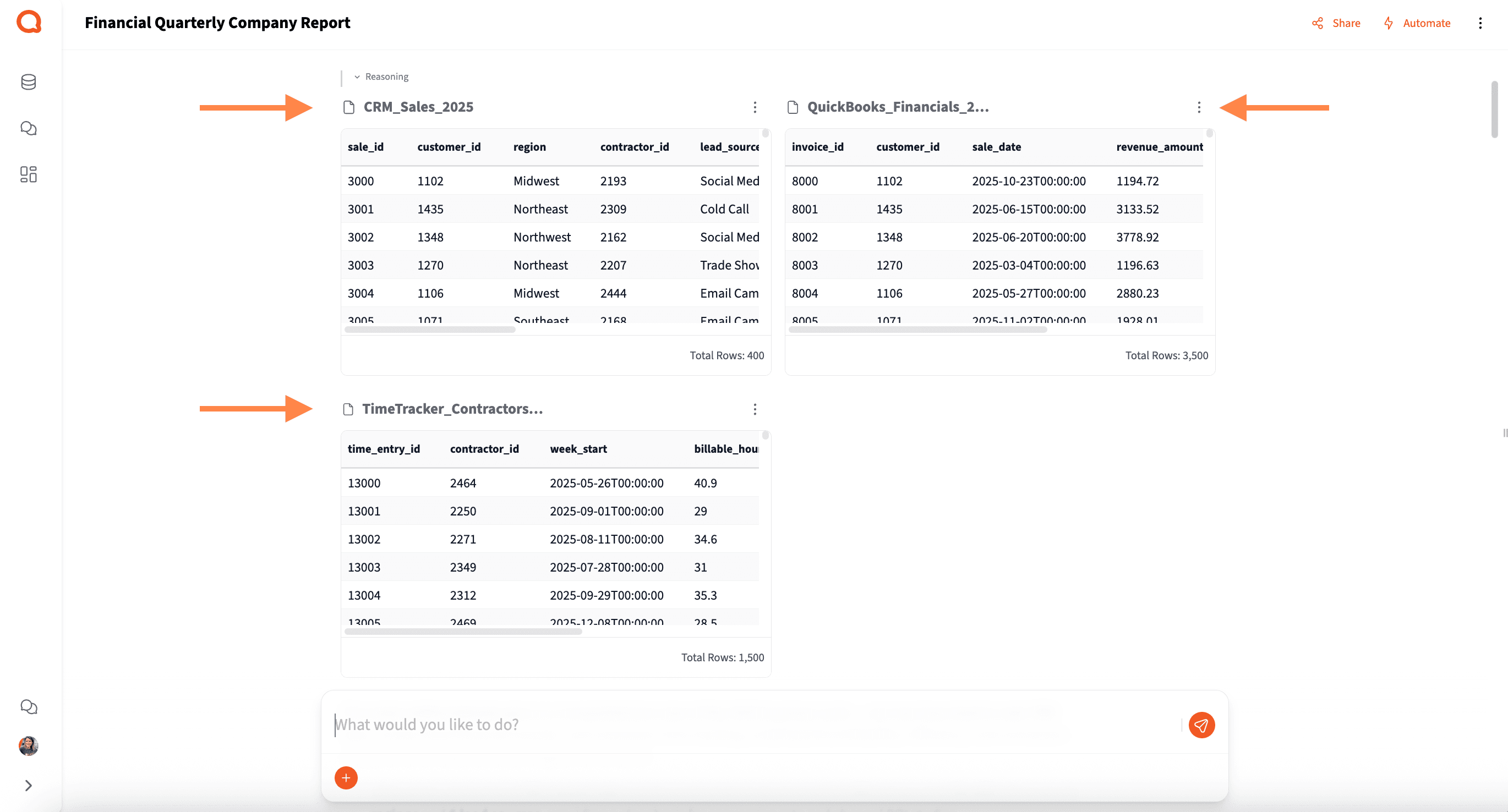Click the orange send message button
The width and height of the screenshot is (1508, 812).
pyautogui.click(x=1201, y=725)
